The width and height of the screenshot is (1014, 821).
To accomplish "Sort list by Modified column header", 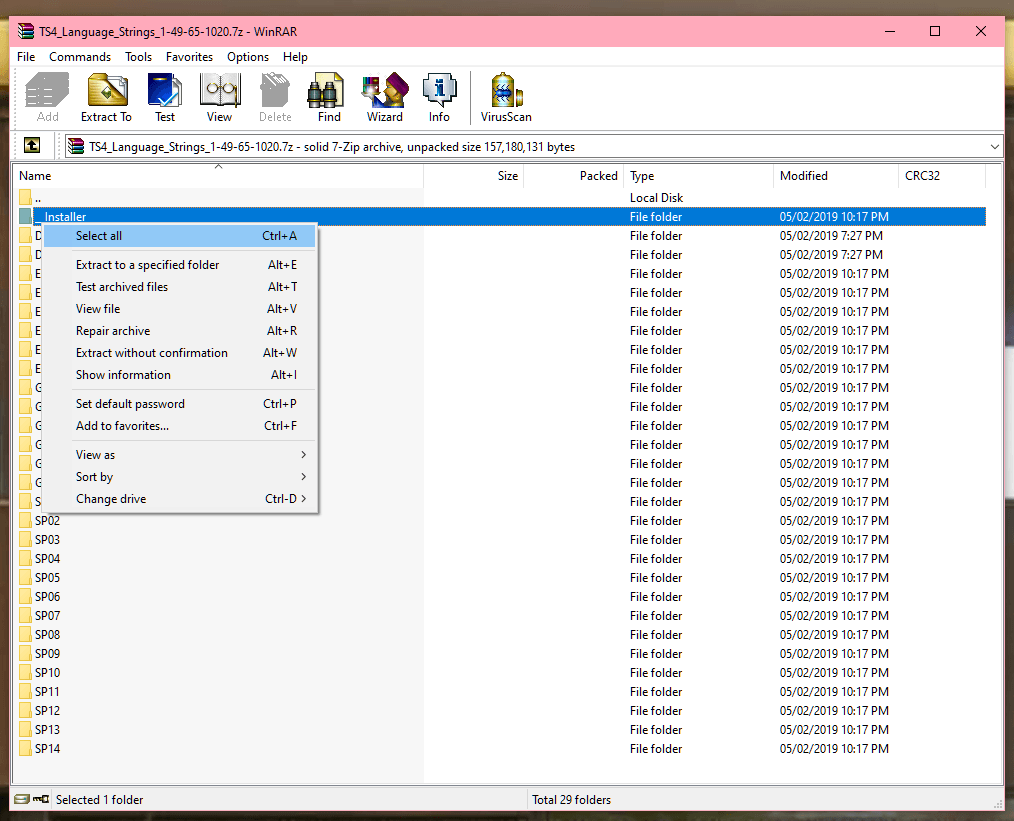I will [836, 176].
